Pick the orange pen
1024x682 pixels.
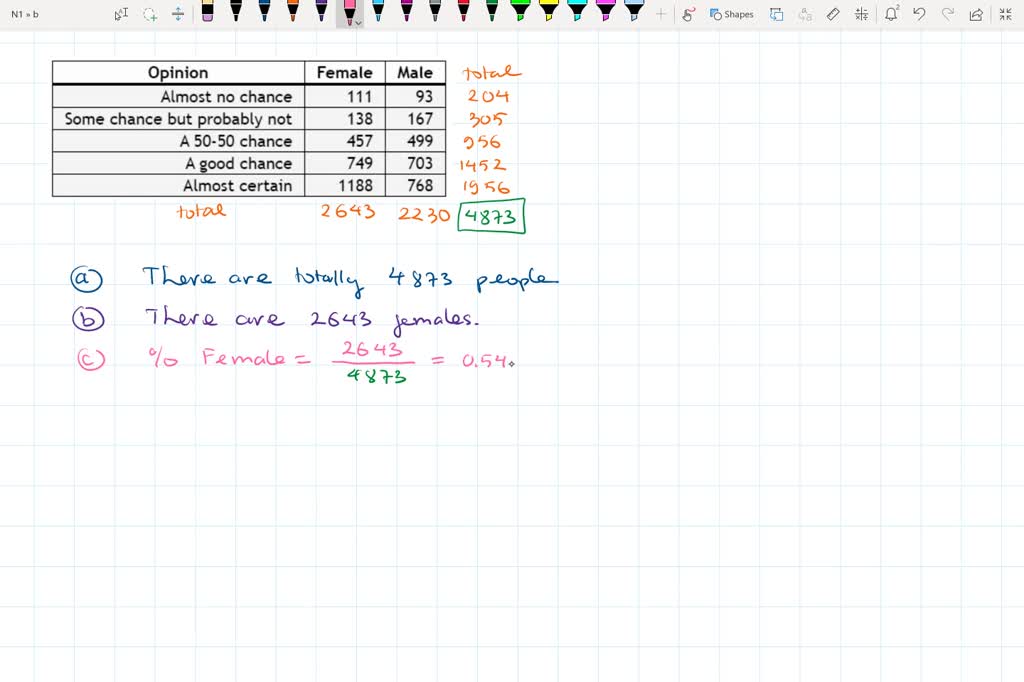[x=292, y=12]
